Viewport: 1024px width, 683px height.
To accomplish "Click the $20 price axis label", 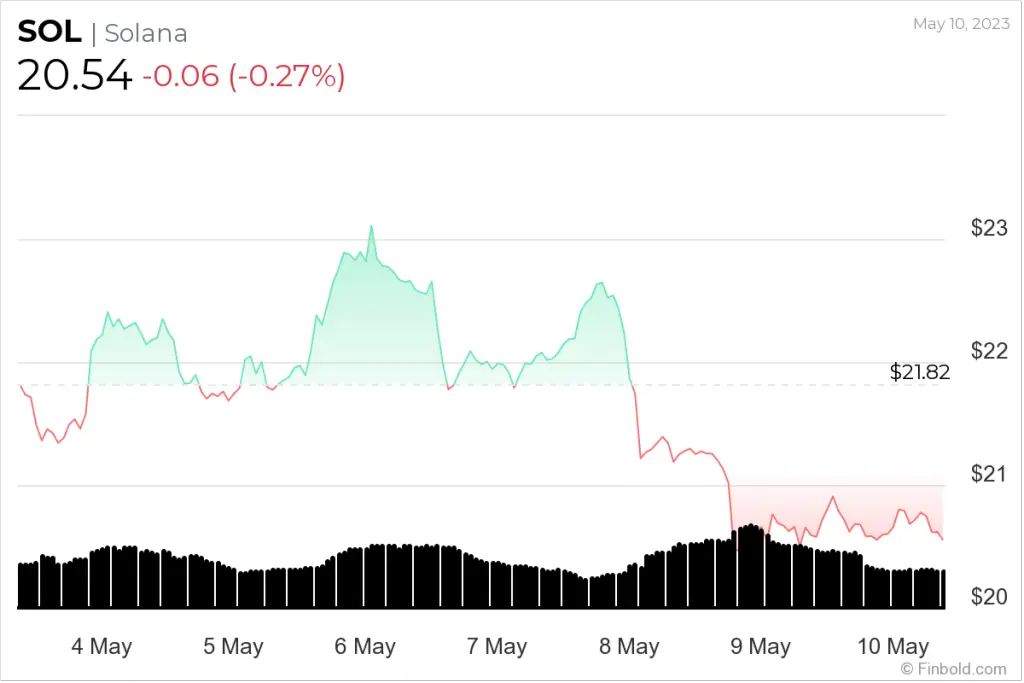I will [x=989, y=597].
